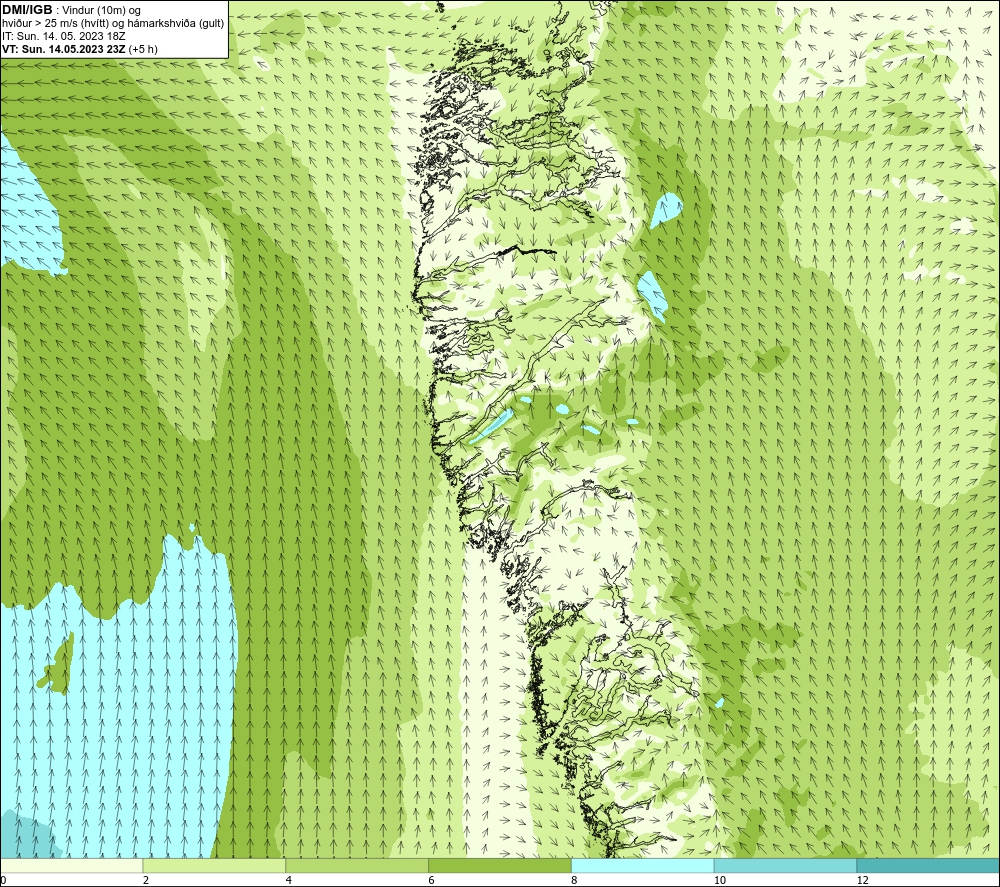Click the 8–10 m/s light cyan legend swatch
1000x887 pixels.
[x=643, y=865]
